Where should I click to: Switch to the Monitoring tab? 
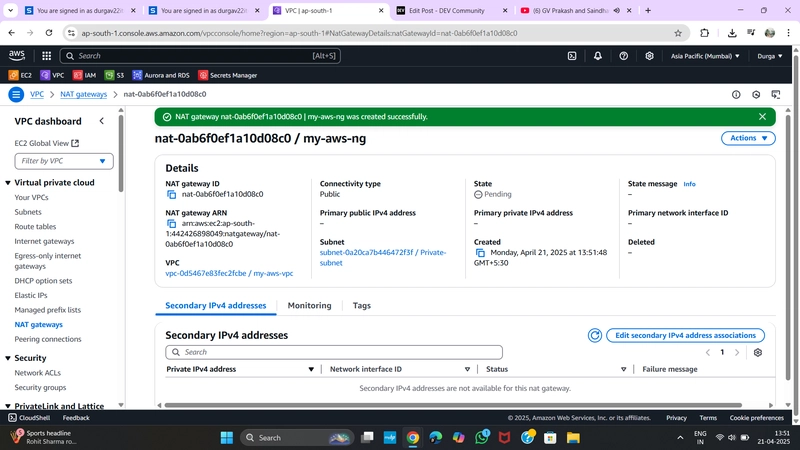point(309,306)
